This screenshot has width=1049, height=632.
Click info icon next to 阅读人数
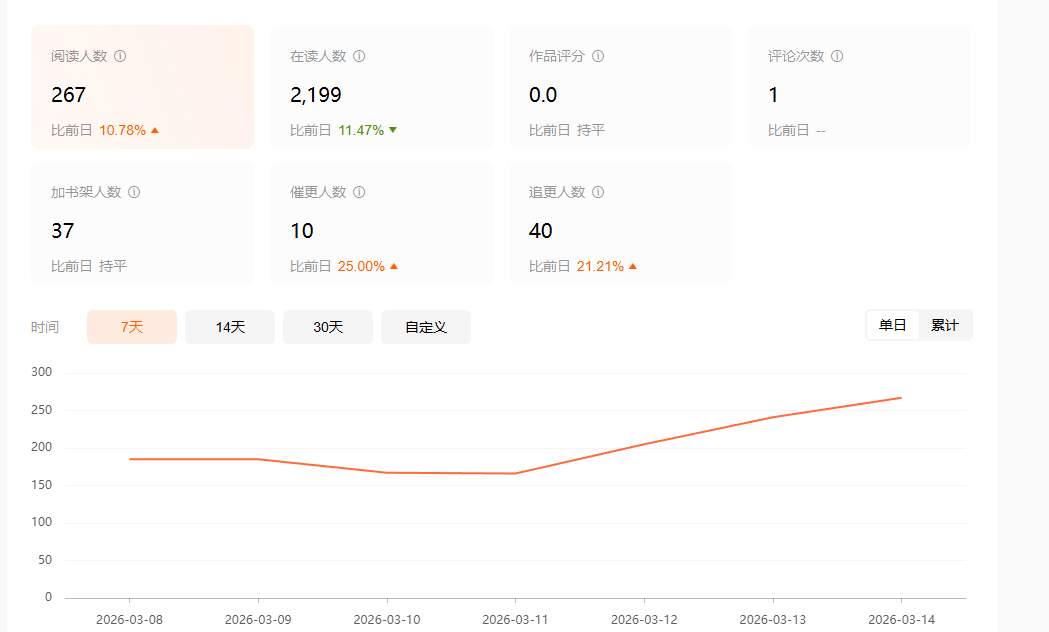tap(120, 56)
